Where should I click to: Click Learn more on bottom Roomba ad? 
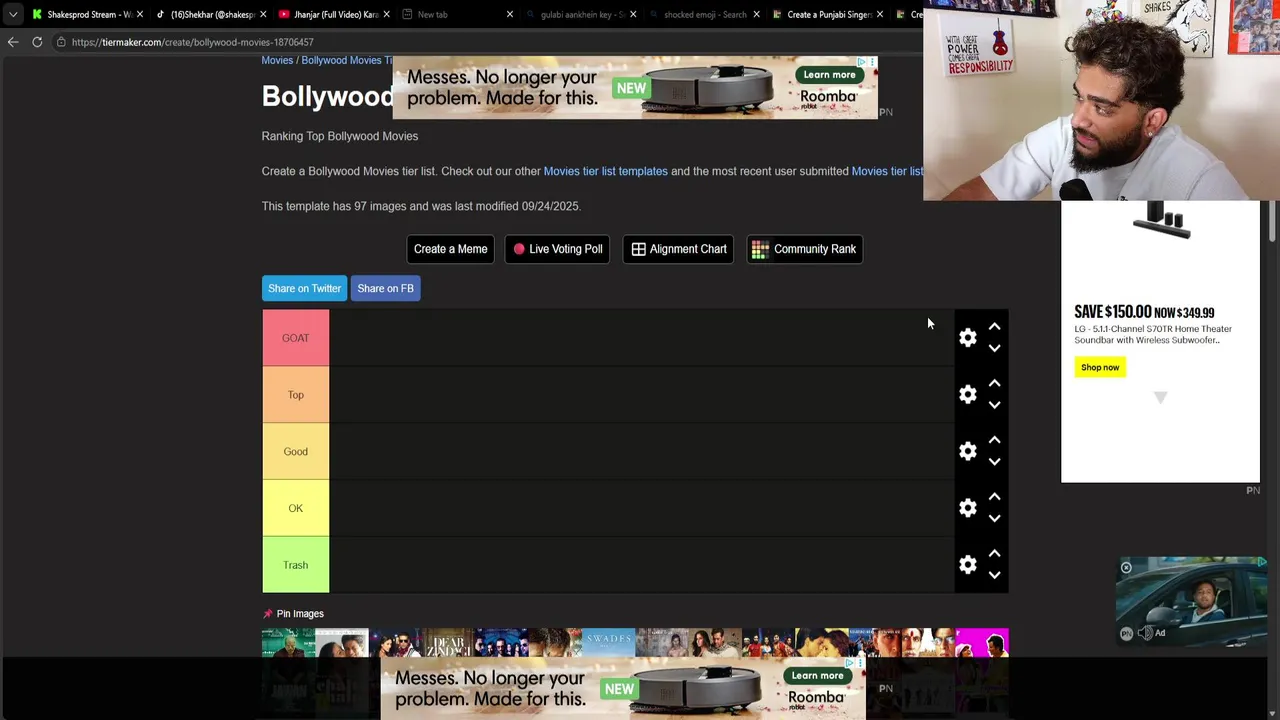[x=817, y=676]
